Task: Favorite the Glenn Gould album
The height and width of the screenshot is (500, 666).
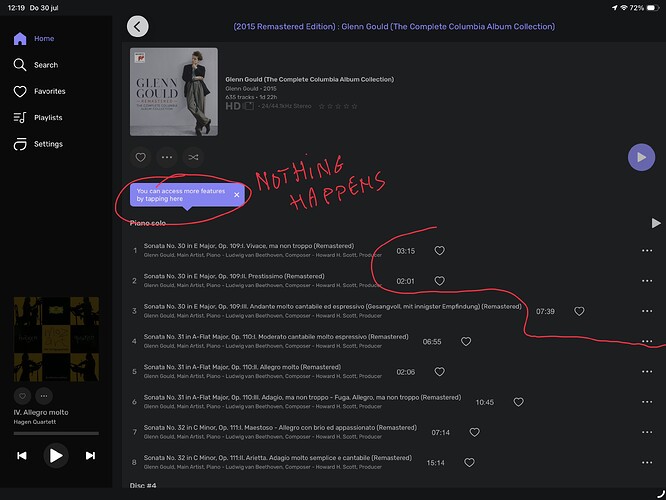Action: (141, 157)
